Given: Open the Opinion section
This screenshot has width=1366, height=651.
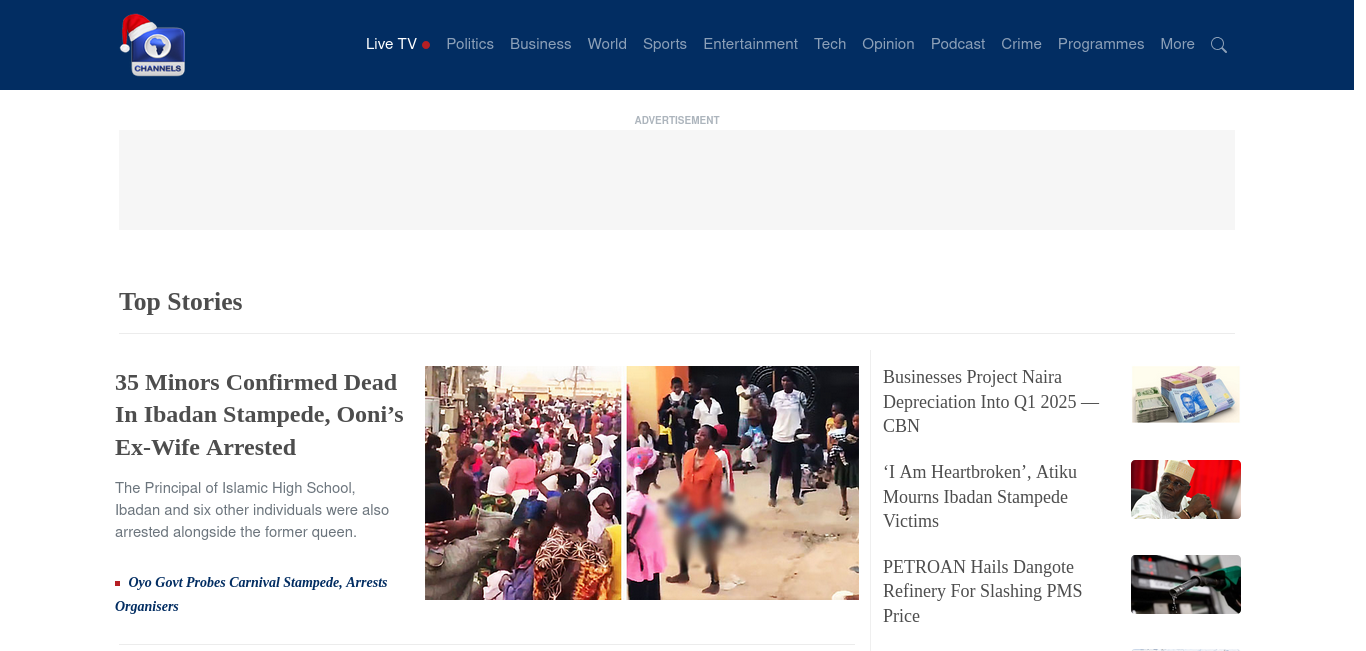Looking at the screenshot, I should [x=888, y=44].
